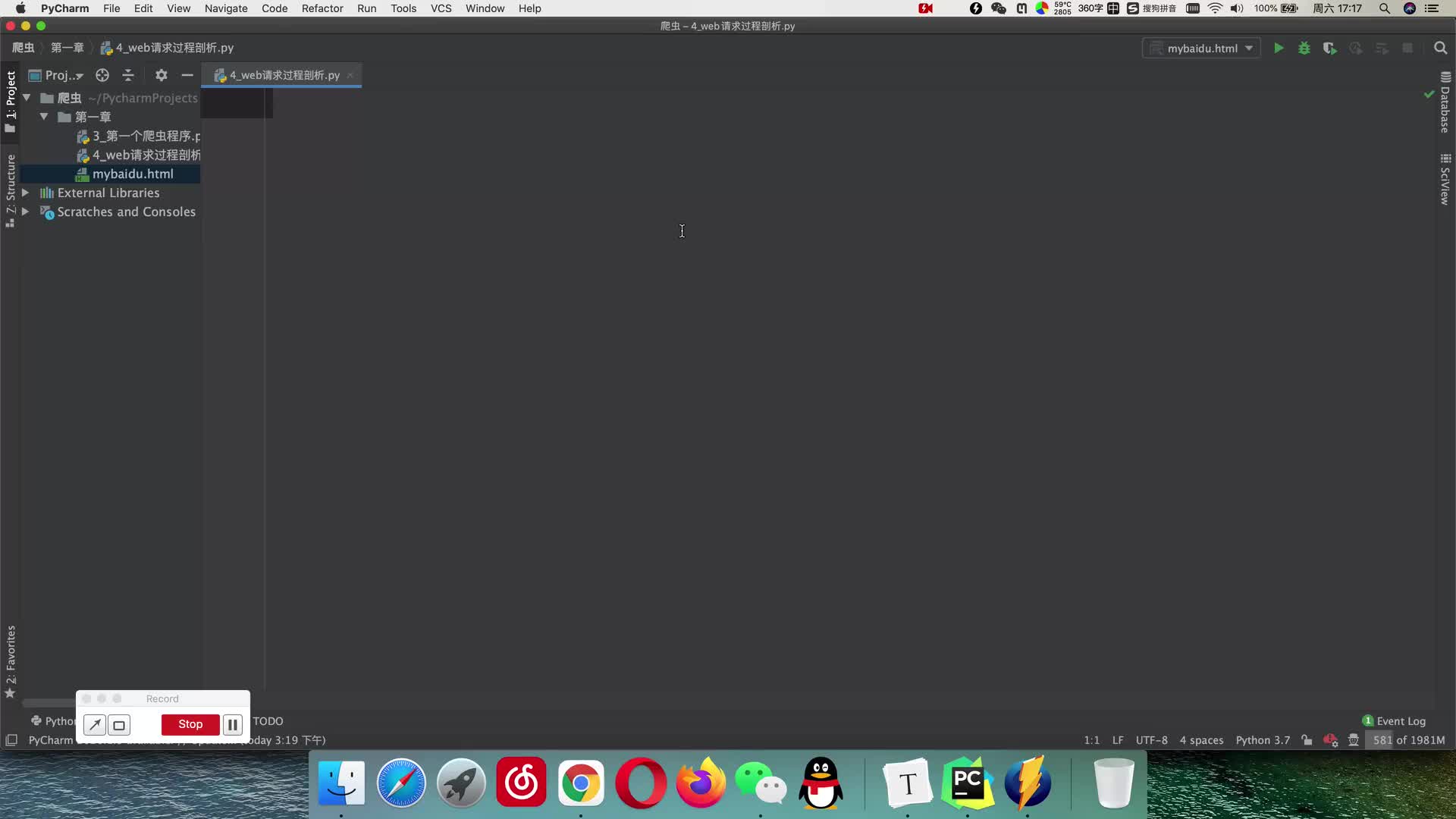Screen dimensions: 1456x819
Task: Expand Scratches and Consoles folder
Action: click(26, 211)
